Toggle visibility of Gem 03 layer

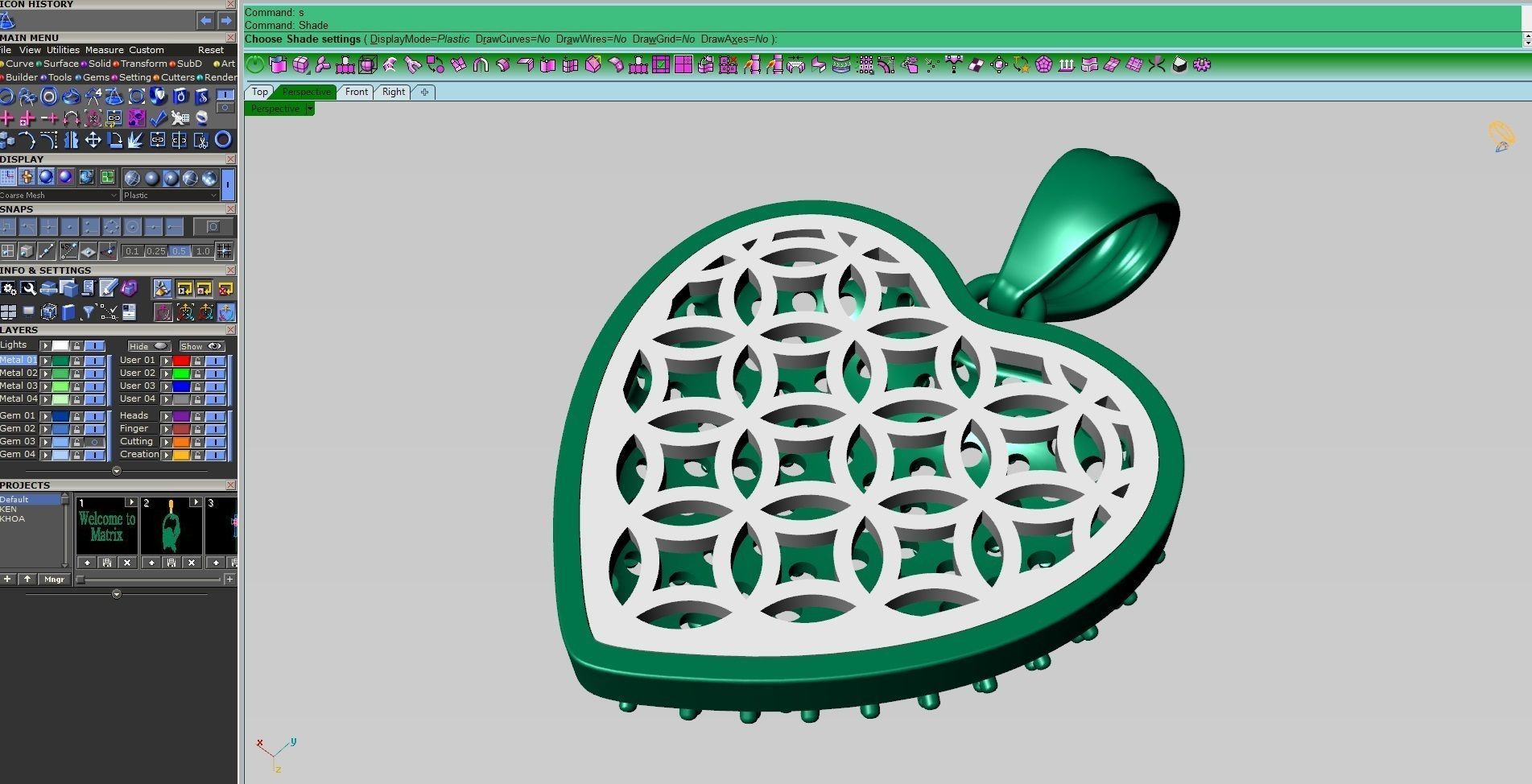click(x=94, y=442)
